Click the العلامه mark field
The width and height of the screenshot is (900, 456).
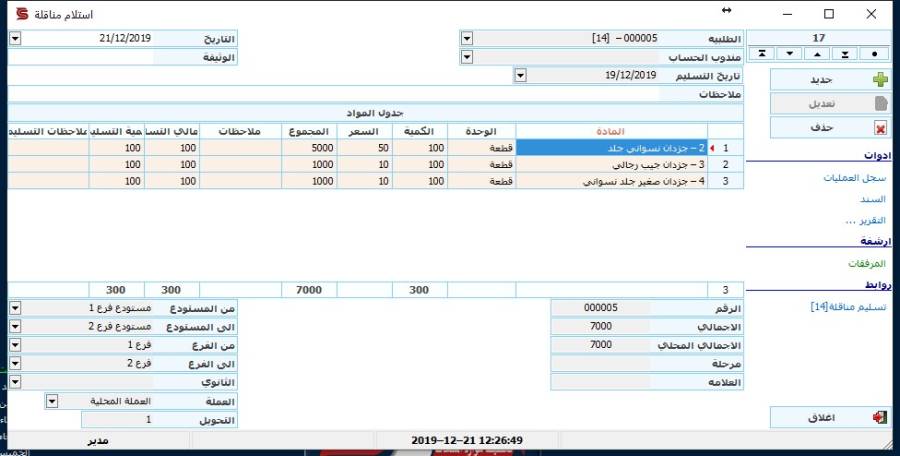(601, 382)
